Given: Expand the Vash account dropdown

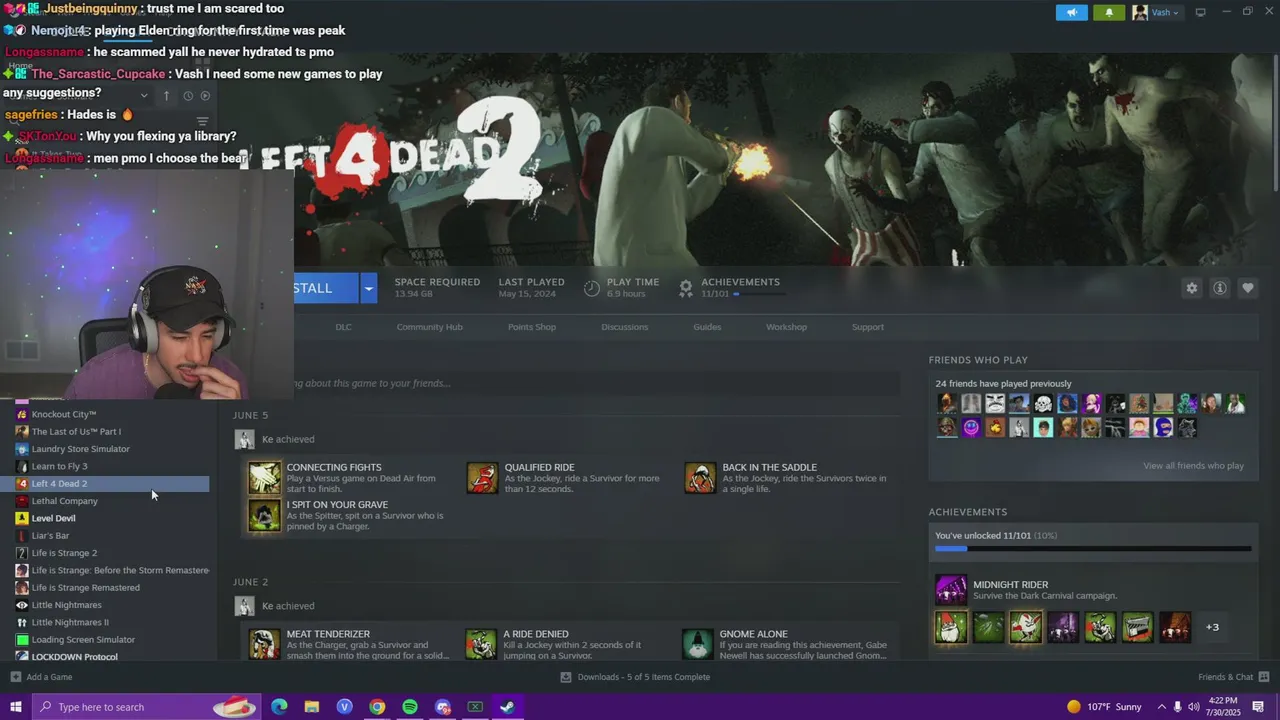Looking at the screenshot, I should 1157,12.
